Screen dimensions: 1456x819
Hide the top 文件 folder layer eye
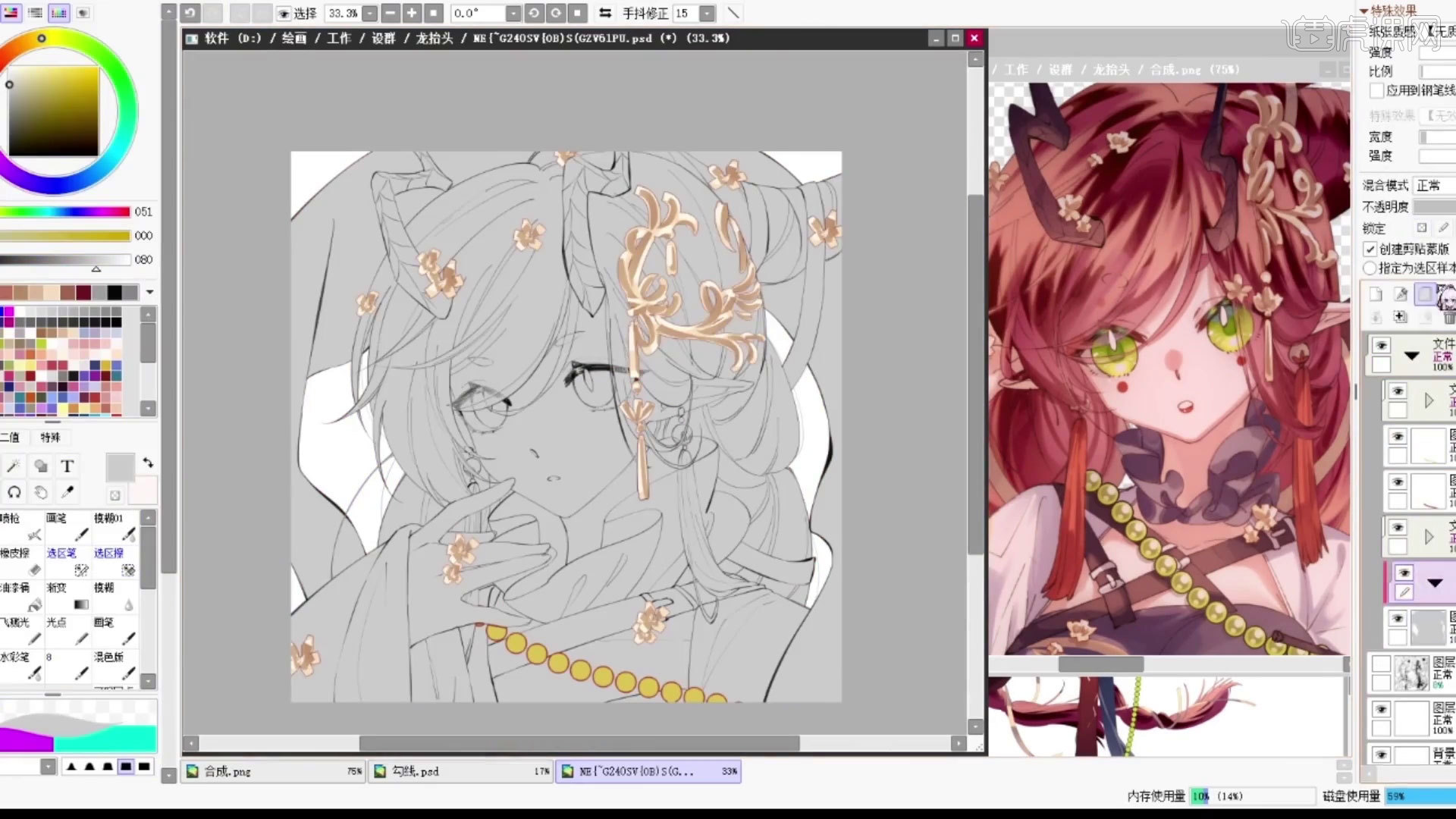(1382, 345)
